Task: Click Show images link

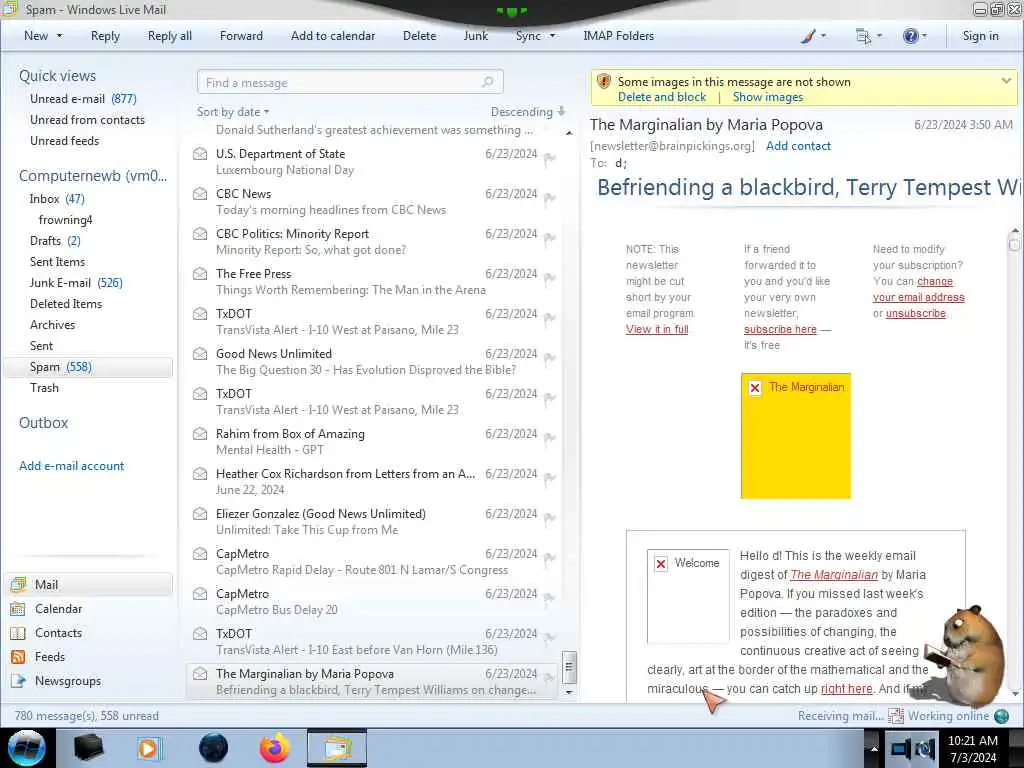Action: (767, 97)
